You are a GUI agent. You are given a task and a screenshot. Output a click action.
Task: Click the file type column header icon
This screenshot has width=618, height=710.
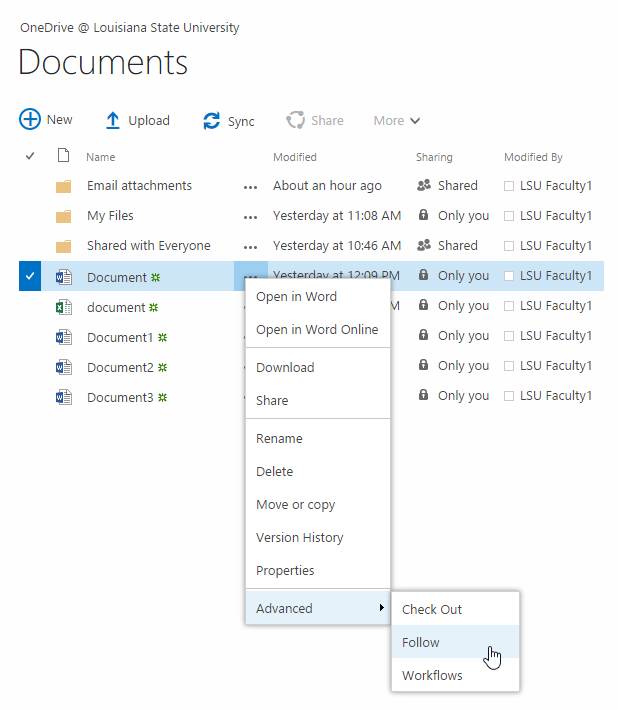pyautogui.click(x=63, y=155)
